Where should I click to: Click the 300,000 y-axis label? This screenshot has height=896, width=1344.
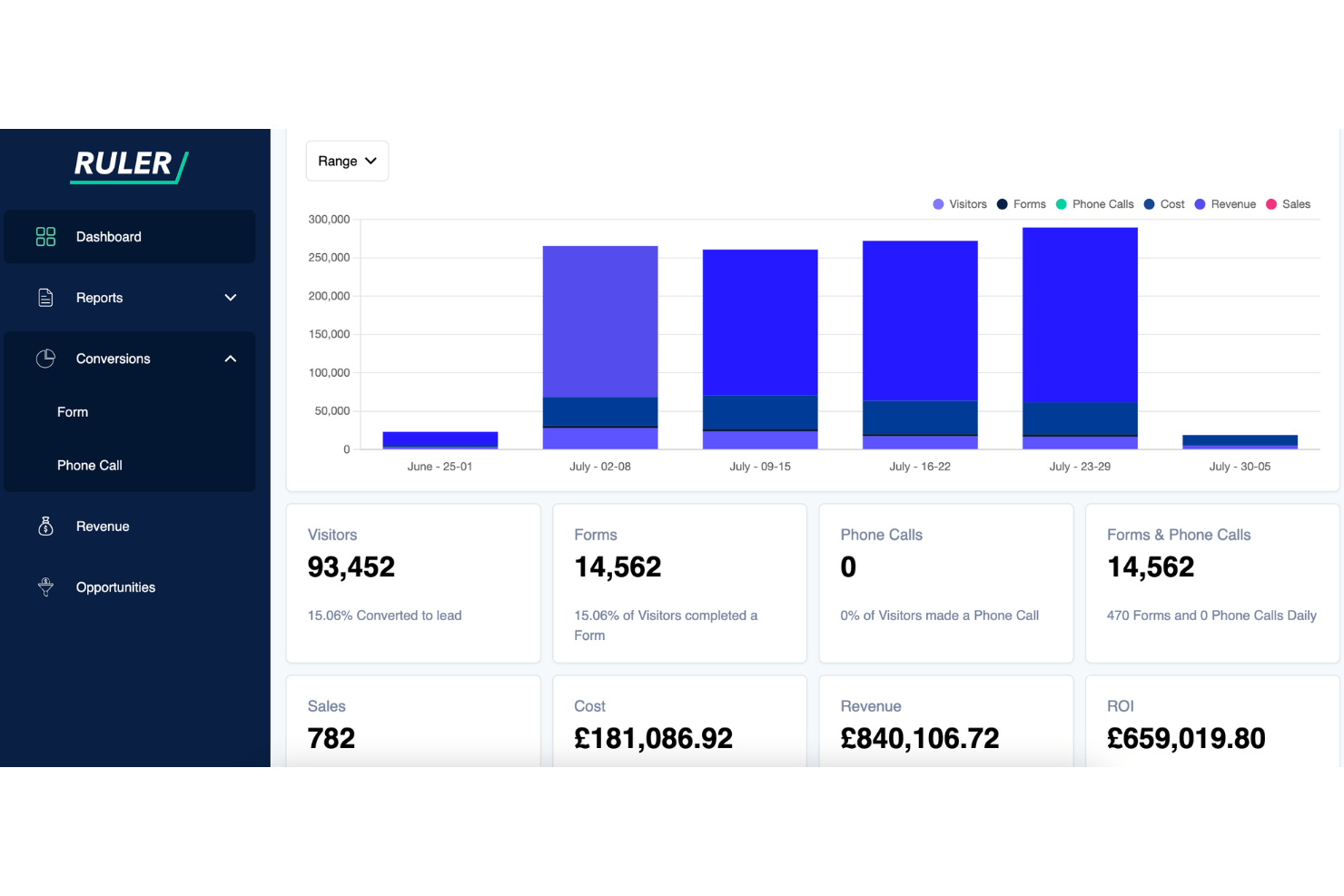point(329,220)
